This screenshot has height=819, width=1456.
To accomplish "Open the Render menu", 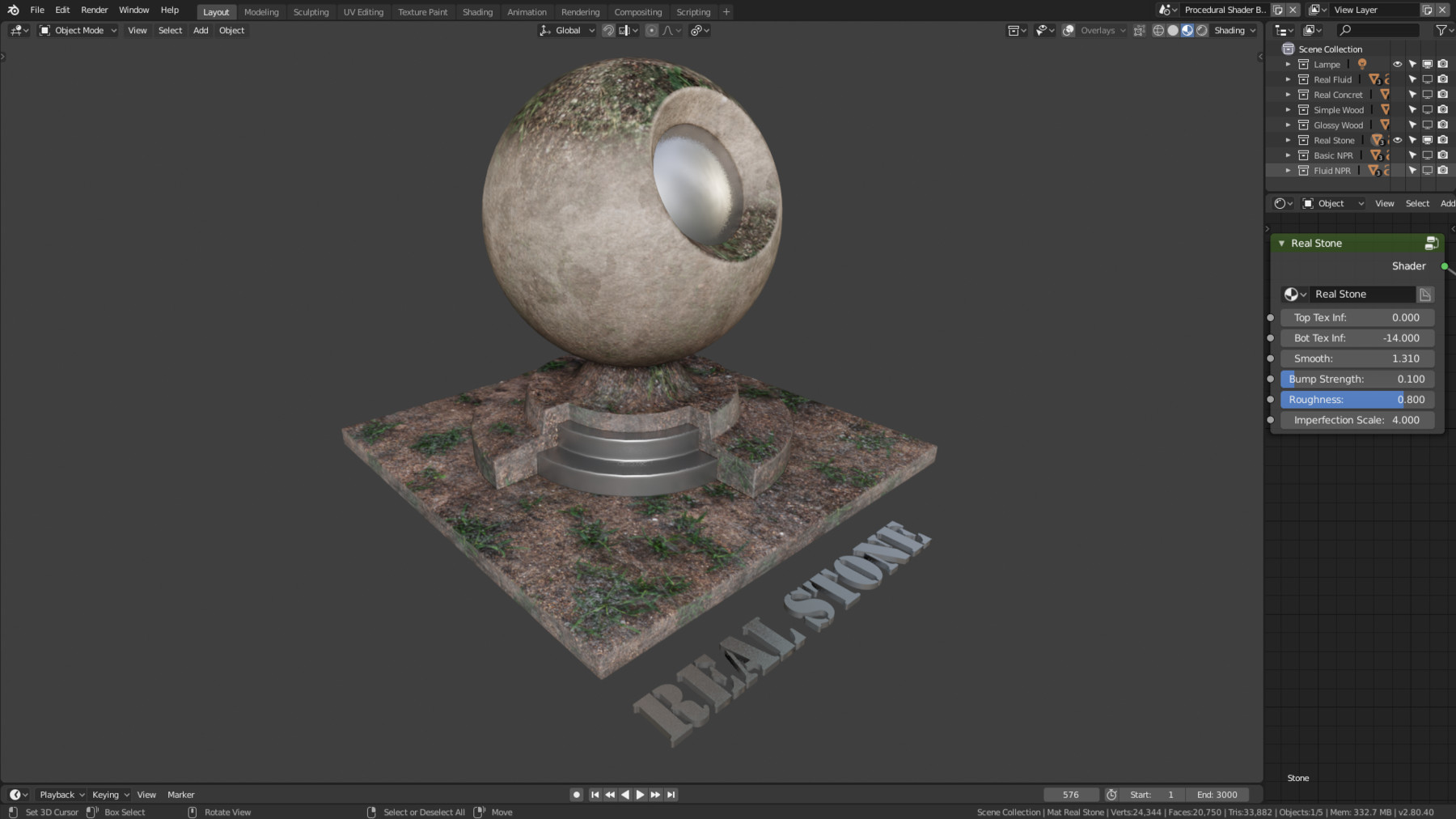I will point(93,10).
